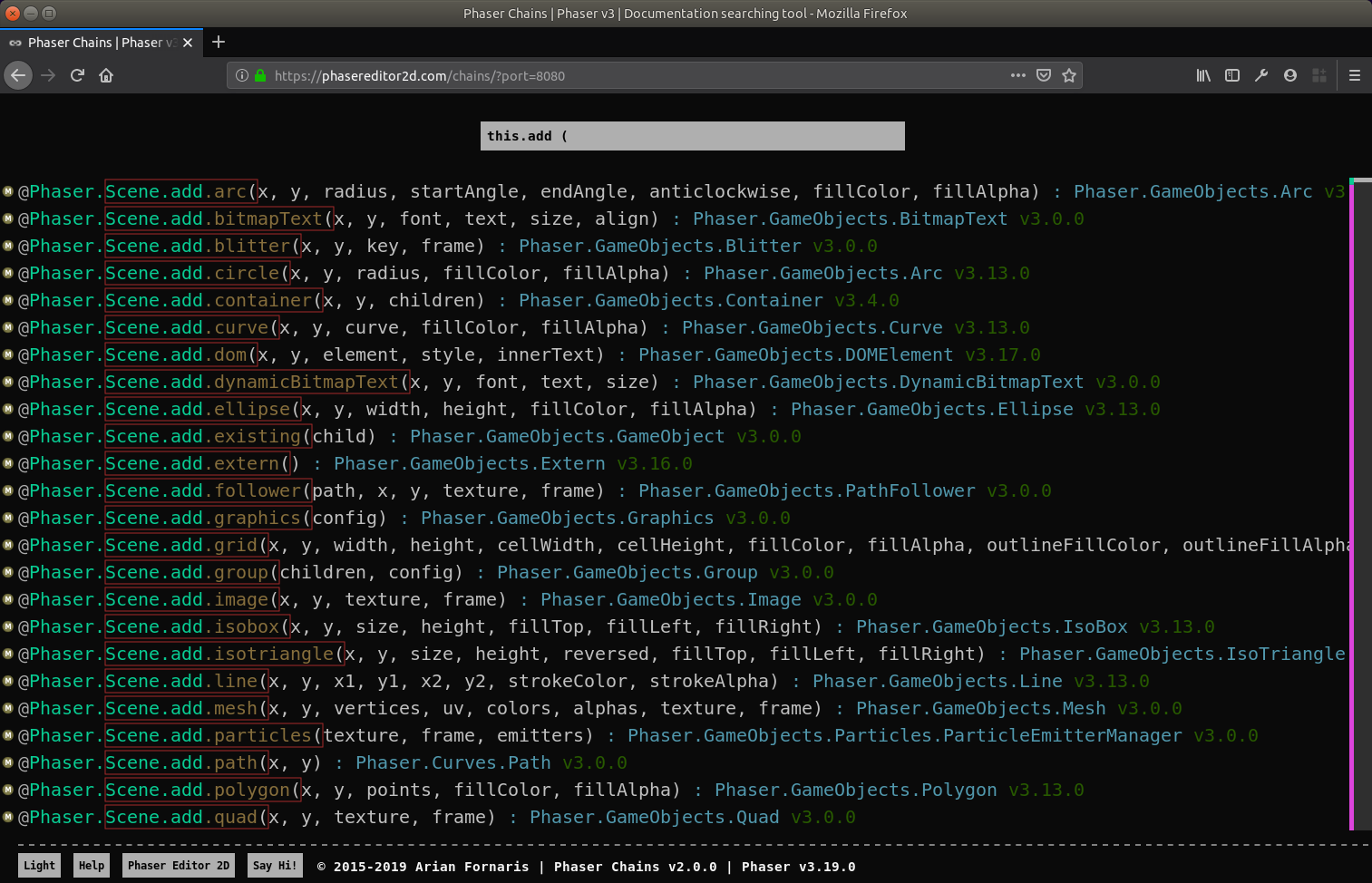Reload the current page

pos(77,75)
